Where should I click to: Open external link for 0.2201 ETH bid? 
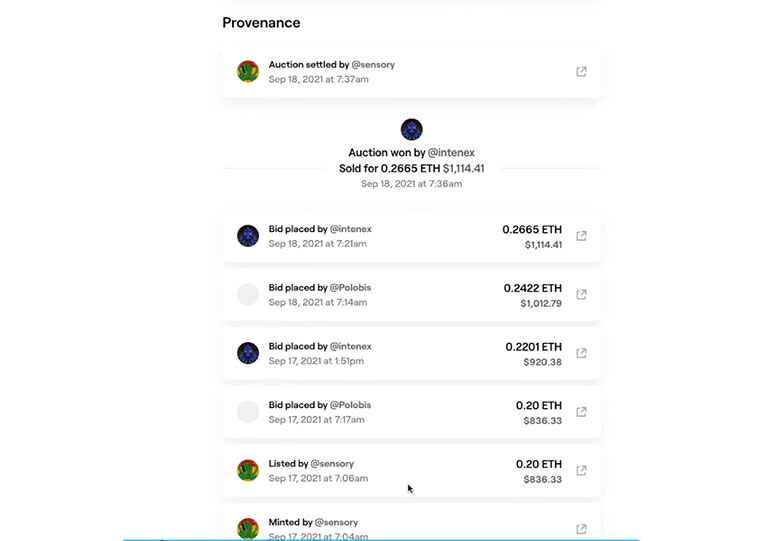[581, 353]
